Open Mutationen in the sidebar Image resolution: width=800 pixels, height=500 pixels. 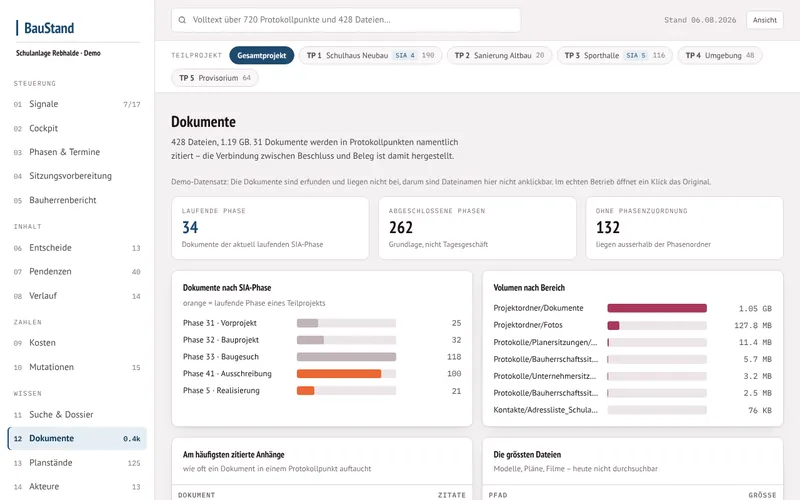click(x=77, y=367)
